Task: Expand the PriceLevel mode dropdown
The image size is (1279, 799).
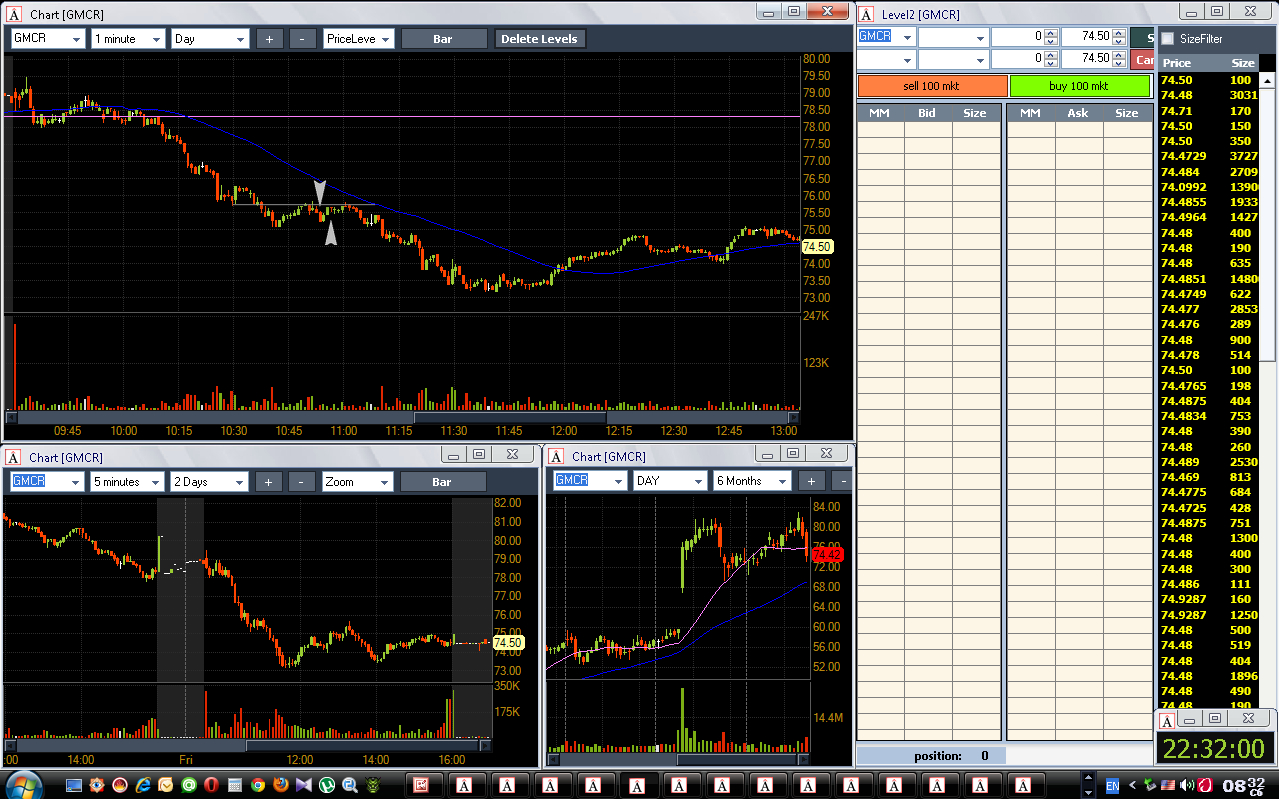Action: (x=359, y=39)
